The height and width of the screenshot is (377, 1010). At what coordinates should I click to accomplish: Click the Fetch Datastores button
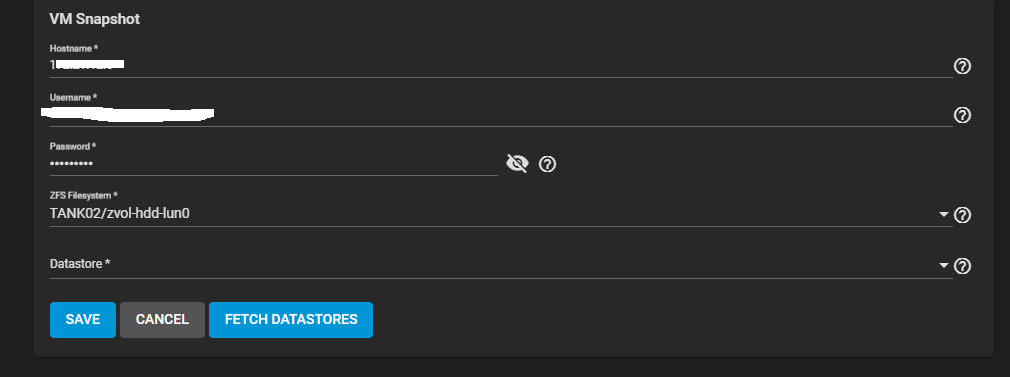click(x=291, y=320)
